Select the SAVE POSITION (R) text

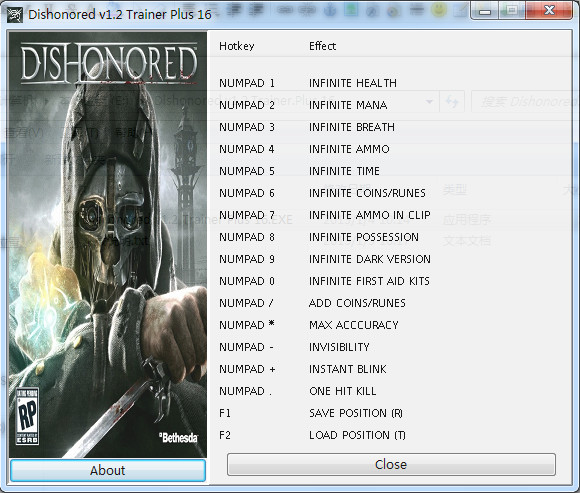click(356, 413)
